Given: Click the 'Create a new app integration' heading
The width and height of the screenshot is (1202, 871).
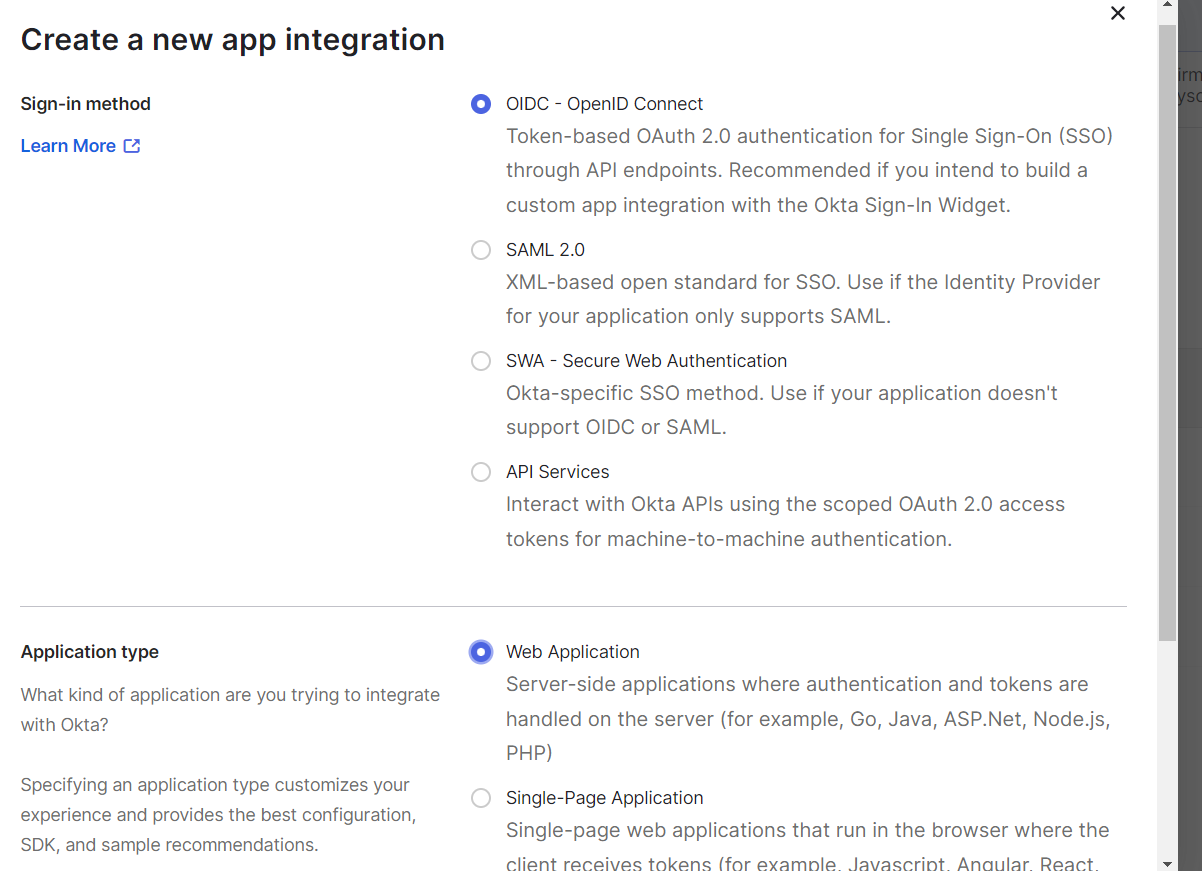Looking at the screenshot, I should click(233, 40).
